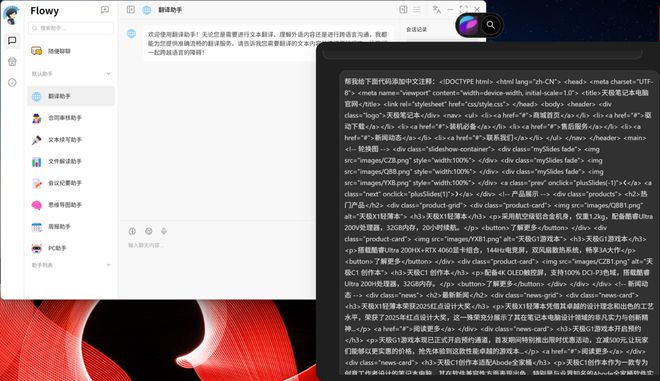Toggle the sidebar collapse icon beside the chat title

[131, 10]
